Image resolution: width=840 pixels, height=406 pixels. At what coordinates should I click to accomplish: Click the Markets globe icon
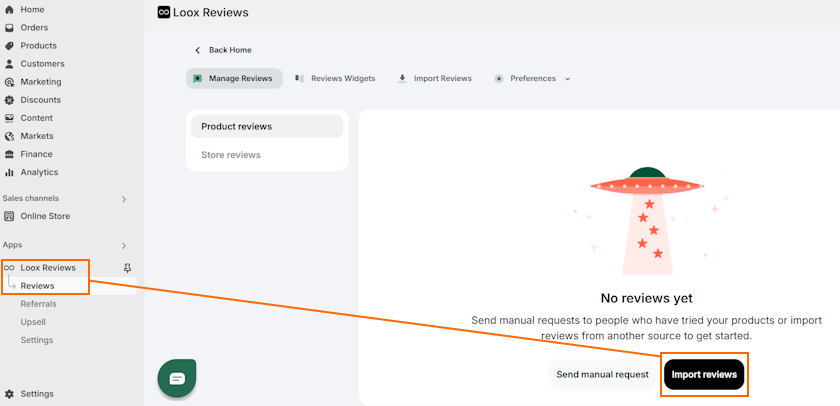click(9, 136)
